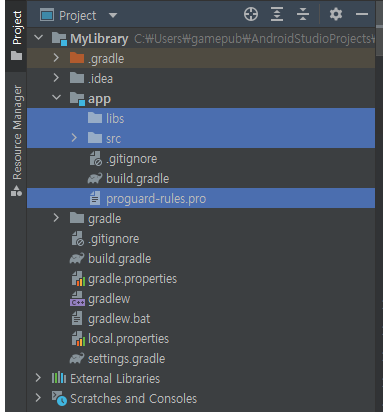Select the root 'gradle' folder name
The height and width of the screenshot is (412, 383).
point(104,219)
